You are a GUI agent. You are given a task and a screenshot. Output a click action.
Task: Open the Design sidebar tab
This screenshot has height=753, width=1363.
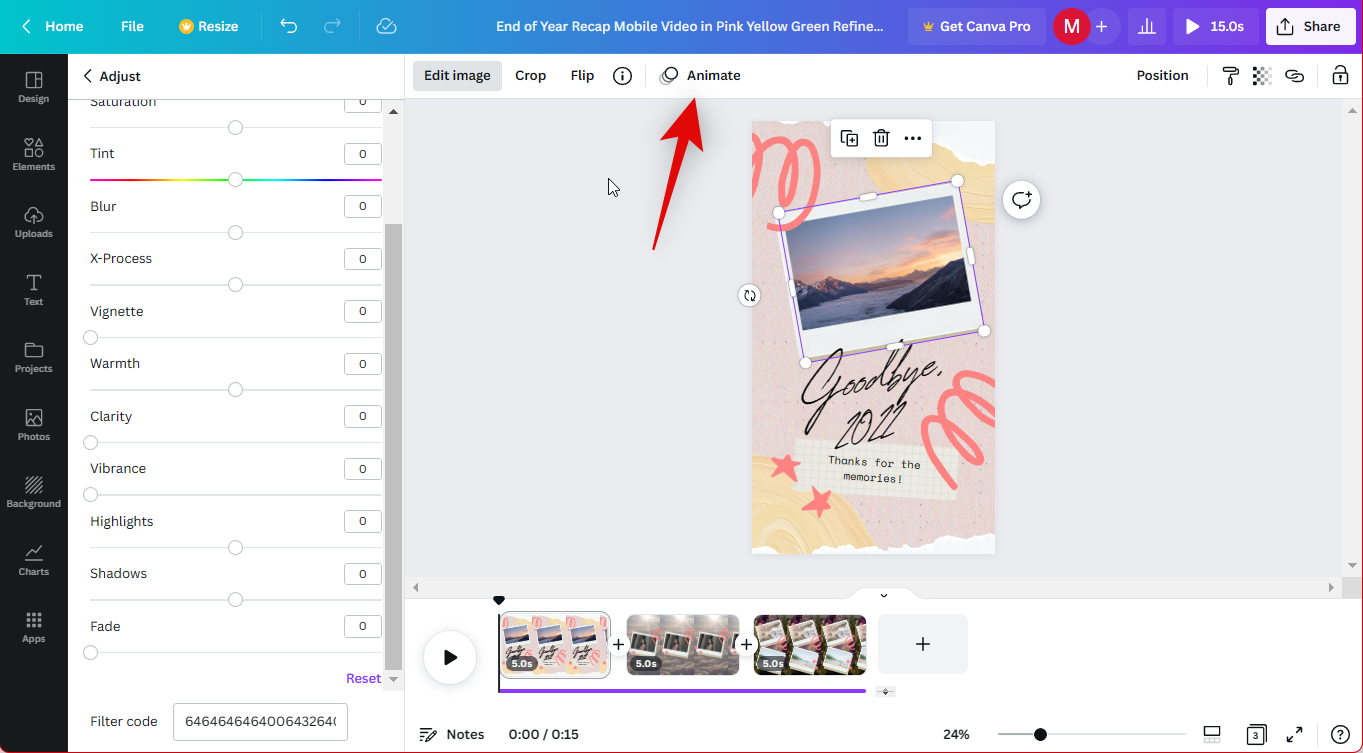pos(33,87)
